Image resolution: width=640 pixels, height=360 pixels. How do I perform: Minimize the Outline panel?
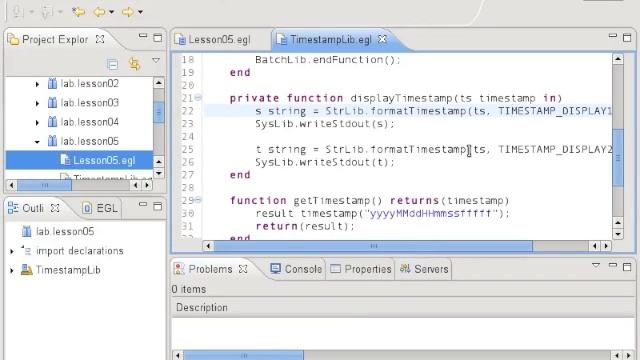coord(142,204)
